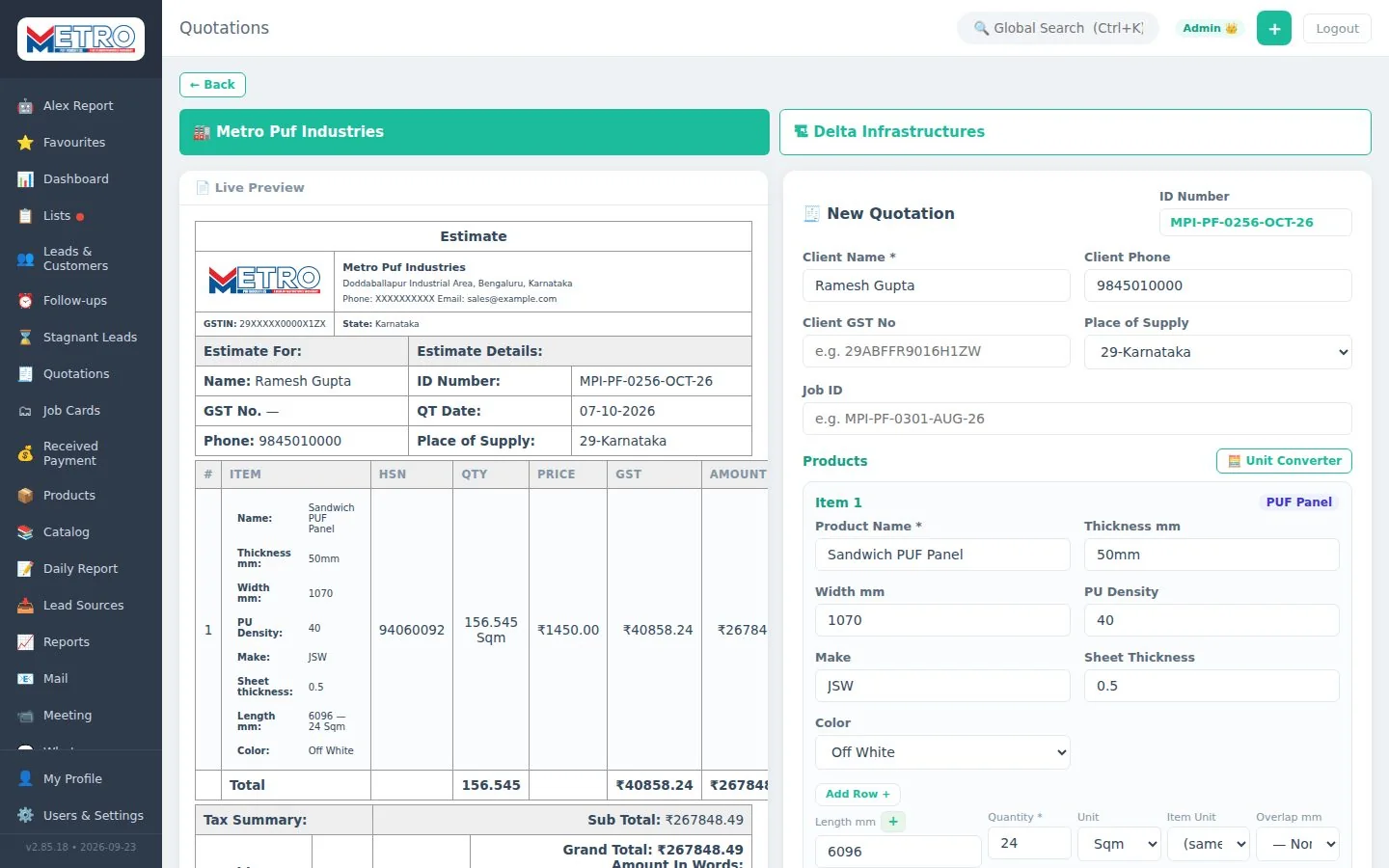Click the Follow-ups alarm clock icon
The height and width of the screenshot is (868, 1389).
pyautogui.click(x=25, y=301)
